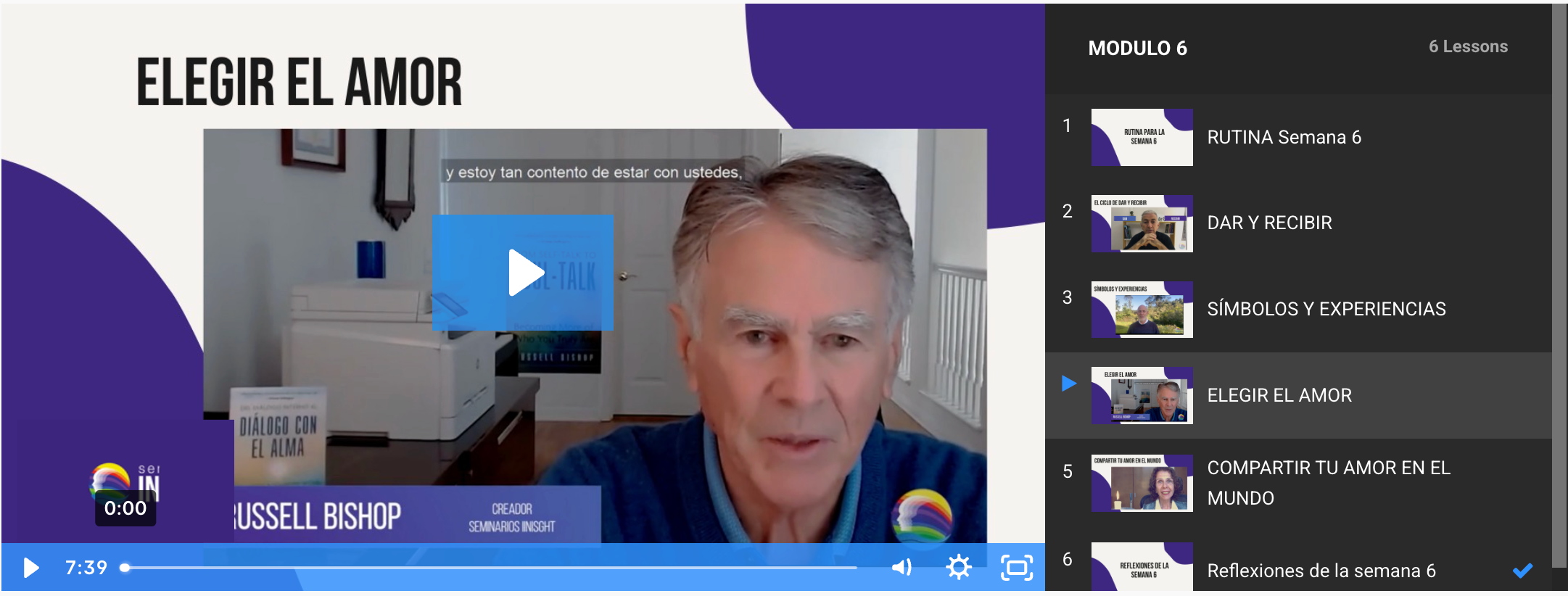The height and width of the screenshot is (596, 1568).
Task: Click the large play button over the video
Action: coord(523,273)
